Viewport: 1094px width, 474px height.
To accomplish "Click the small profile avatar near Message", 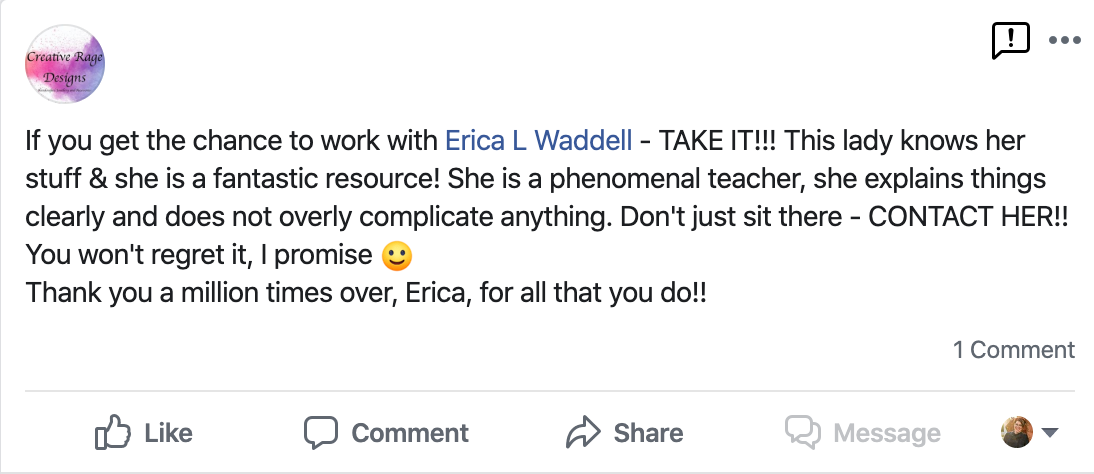I will pyautogui.click(x=1016, y=432).
